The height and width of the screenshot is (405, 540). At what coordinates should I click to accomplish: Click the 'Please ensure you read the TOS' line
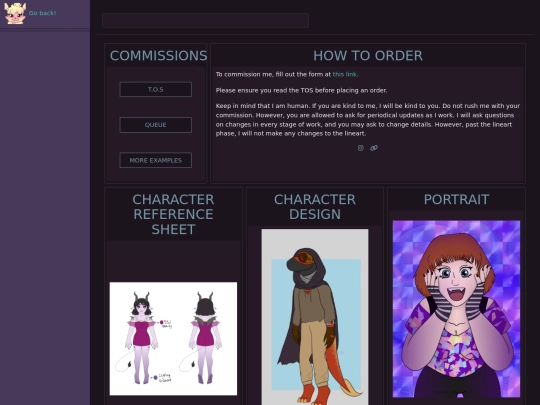[301, 90]
